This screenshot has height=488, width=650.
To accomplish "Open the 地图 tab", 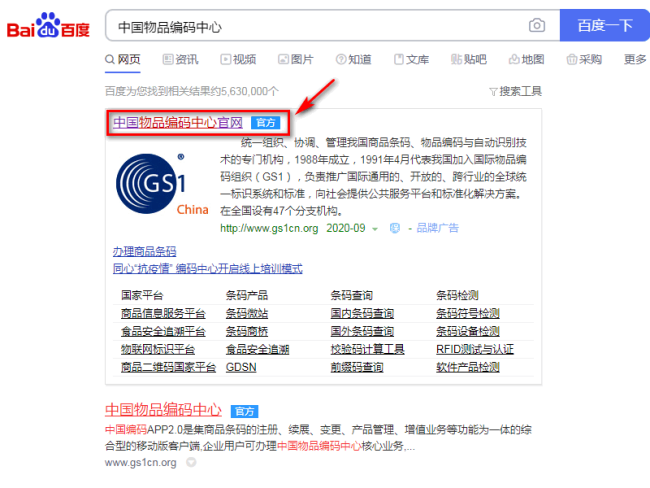I will click(526, 59).
